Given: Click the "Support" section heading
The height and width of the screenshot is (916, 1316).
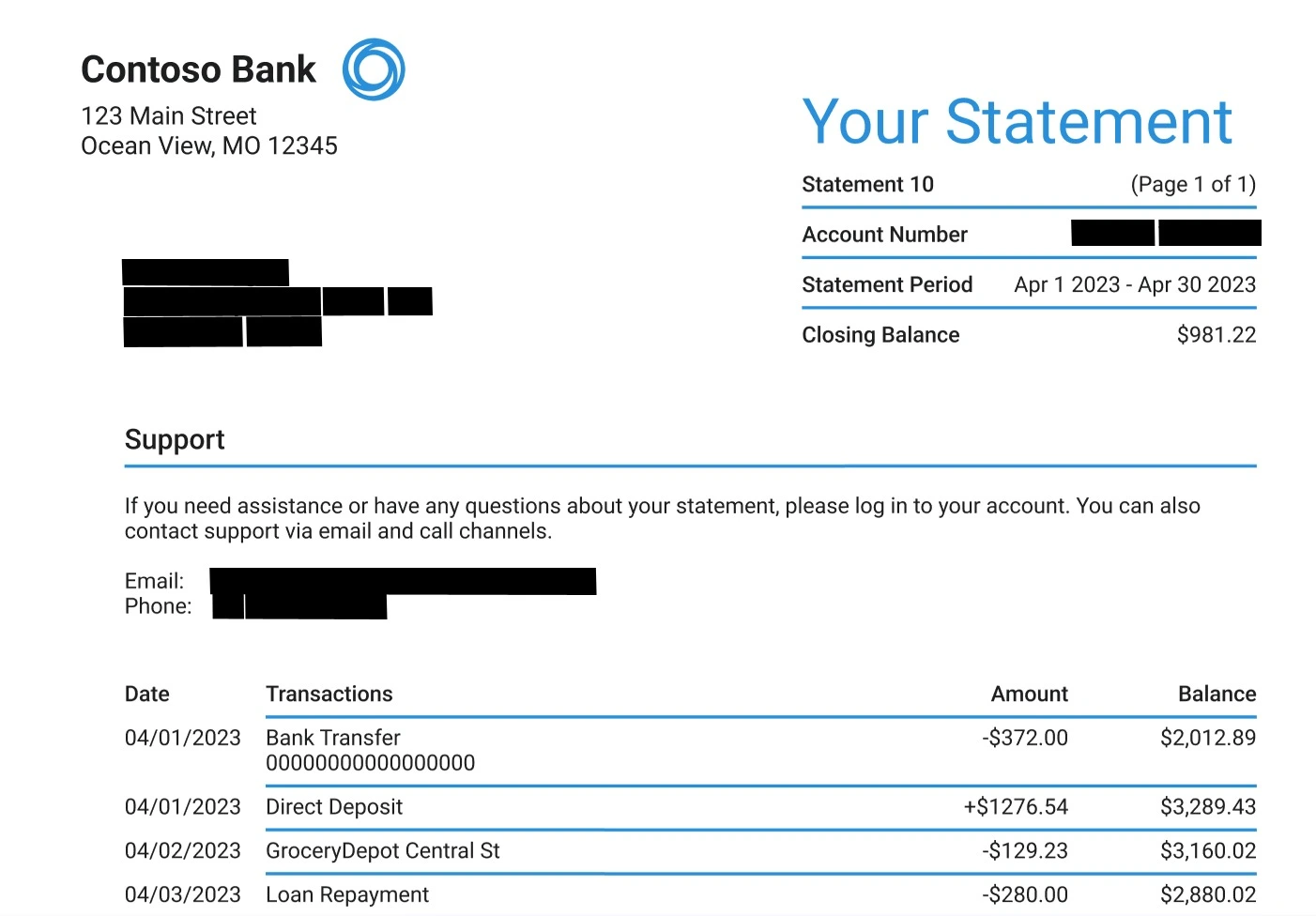Looking at the screenshot, I should [x=175, y=440].
